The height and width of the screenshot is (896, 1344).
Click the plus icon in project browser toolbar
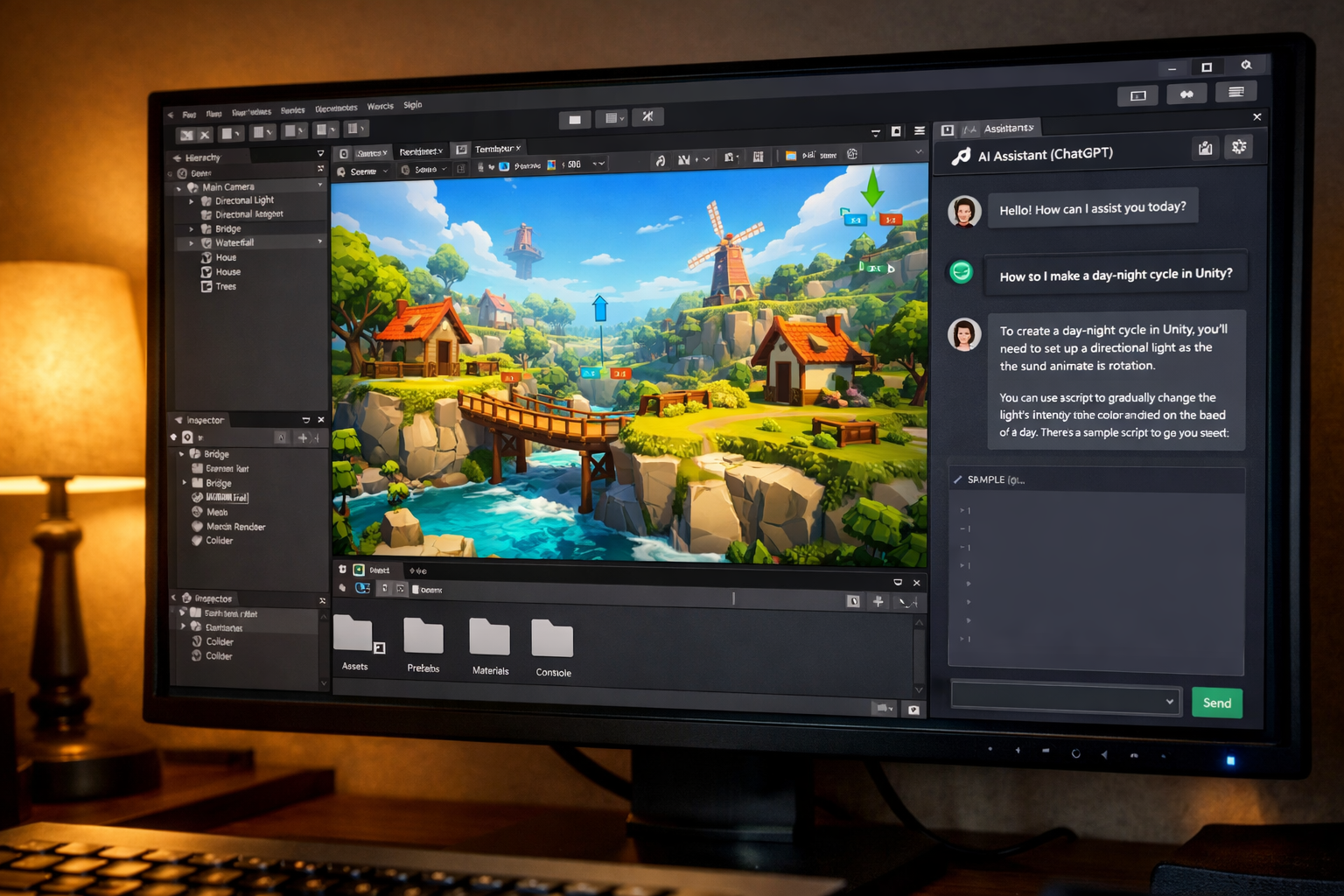click(878, 601)
